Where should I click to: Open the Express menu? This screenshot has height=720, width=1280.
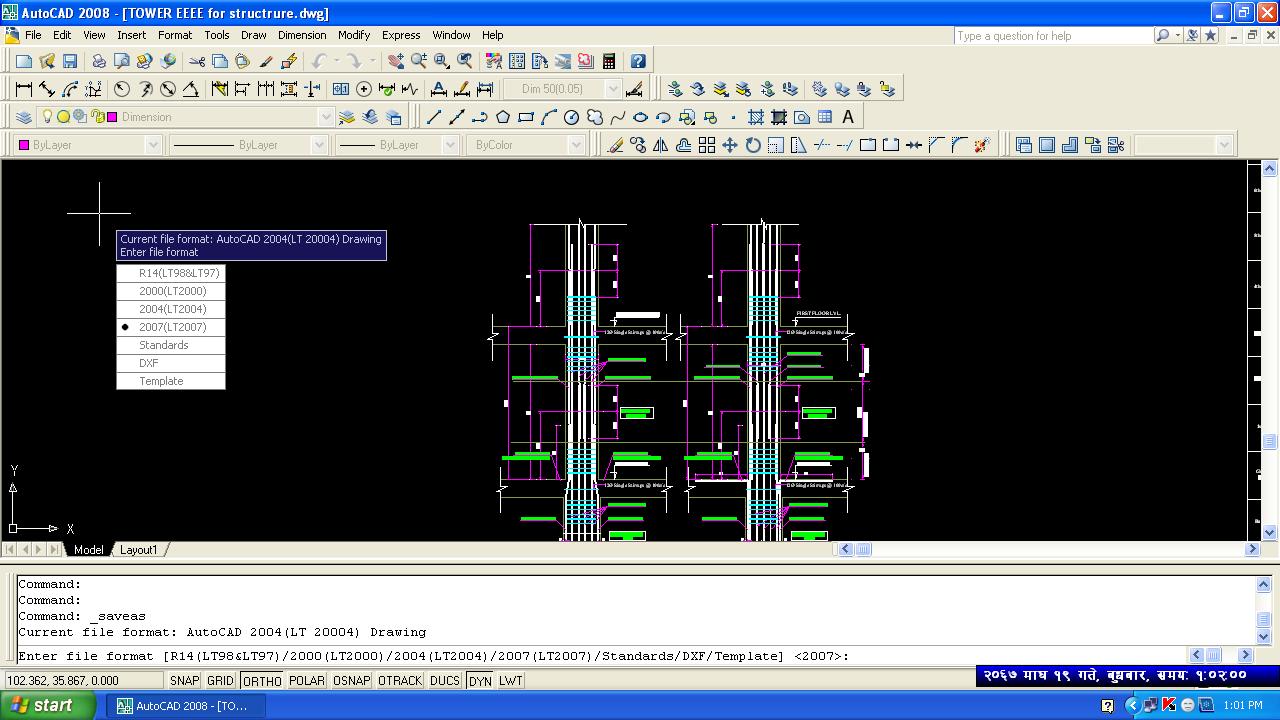point(401,35)
